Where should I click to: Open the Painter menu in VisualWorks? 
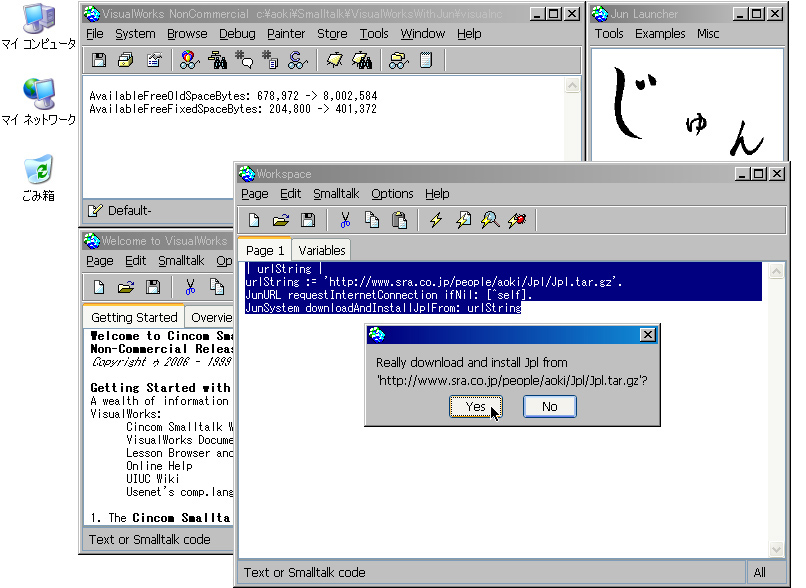pos(286,34)
